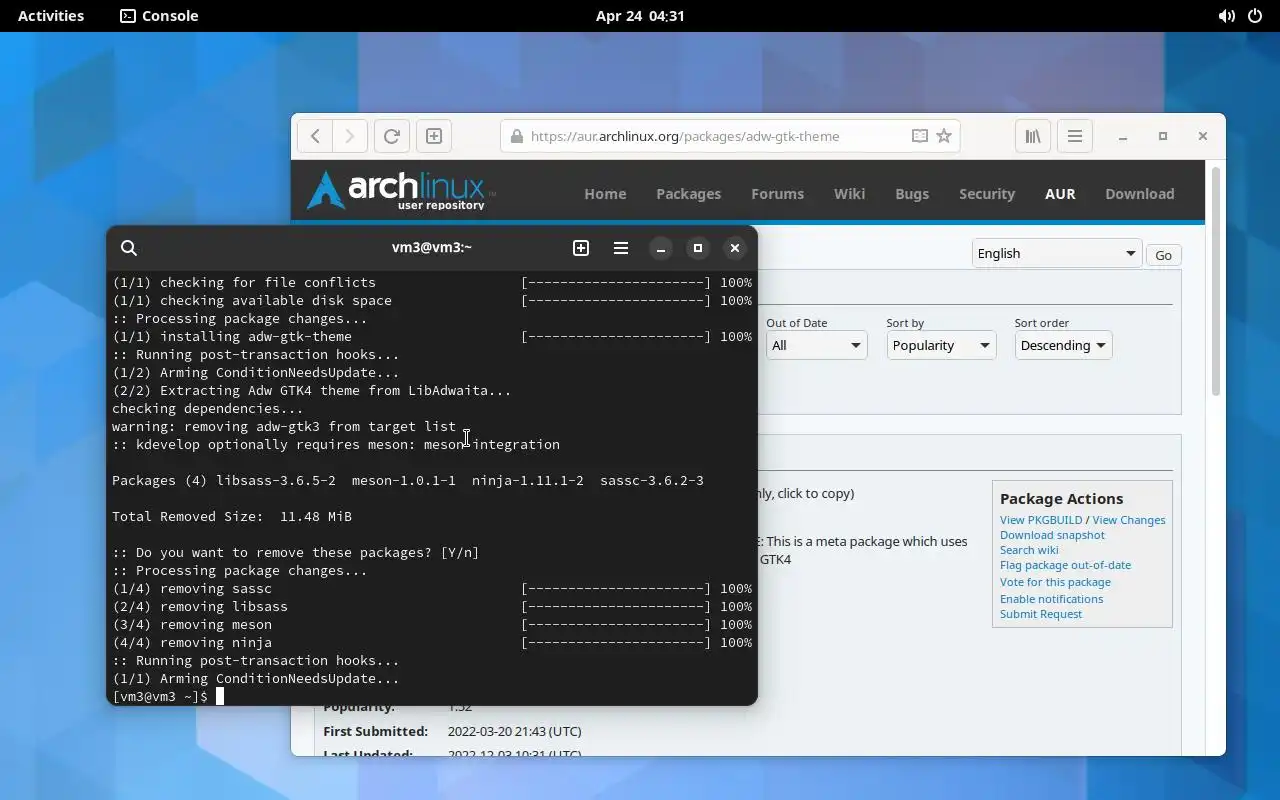The image size is (1280, 800).
Task: Click the terminal prompt line [vm3@vm3 ~]$
Action: tap(160, 696)
